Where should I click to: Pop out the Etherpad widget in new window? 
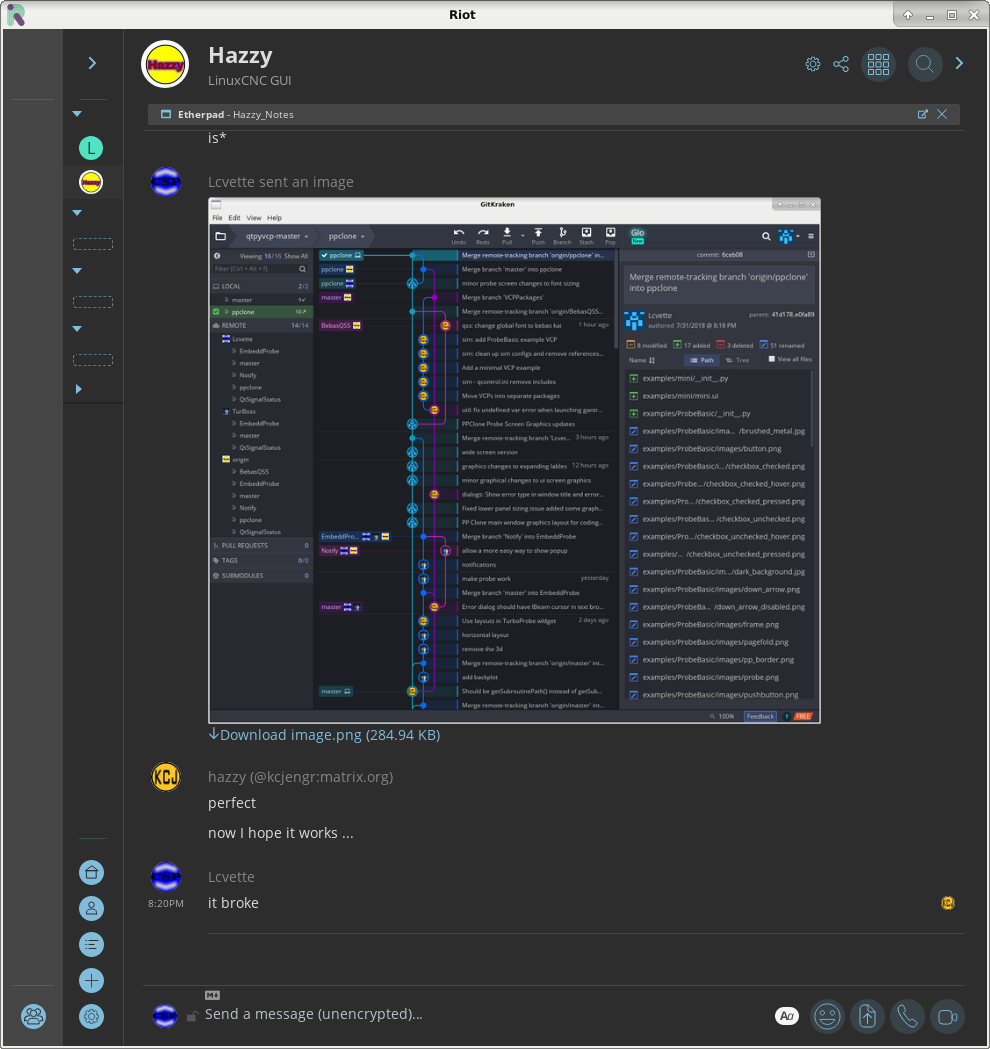tap(922, 114)
